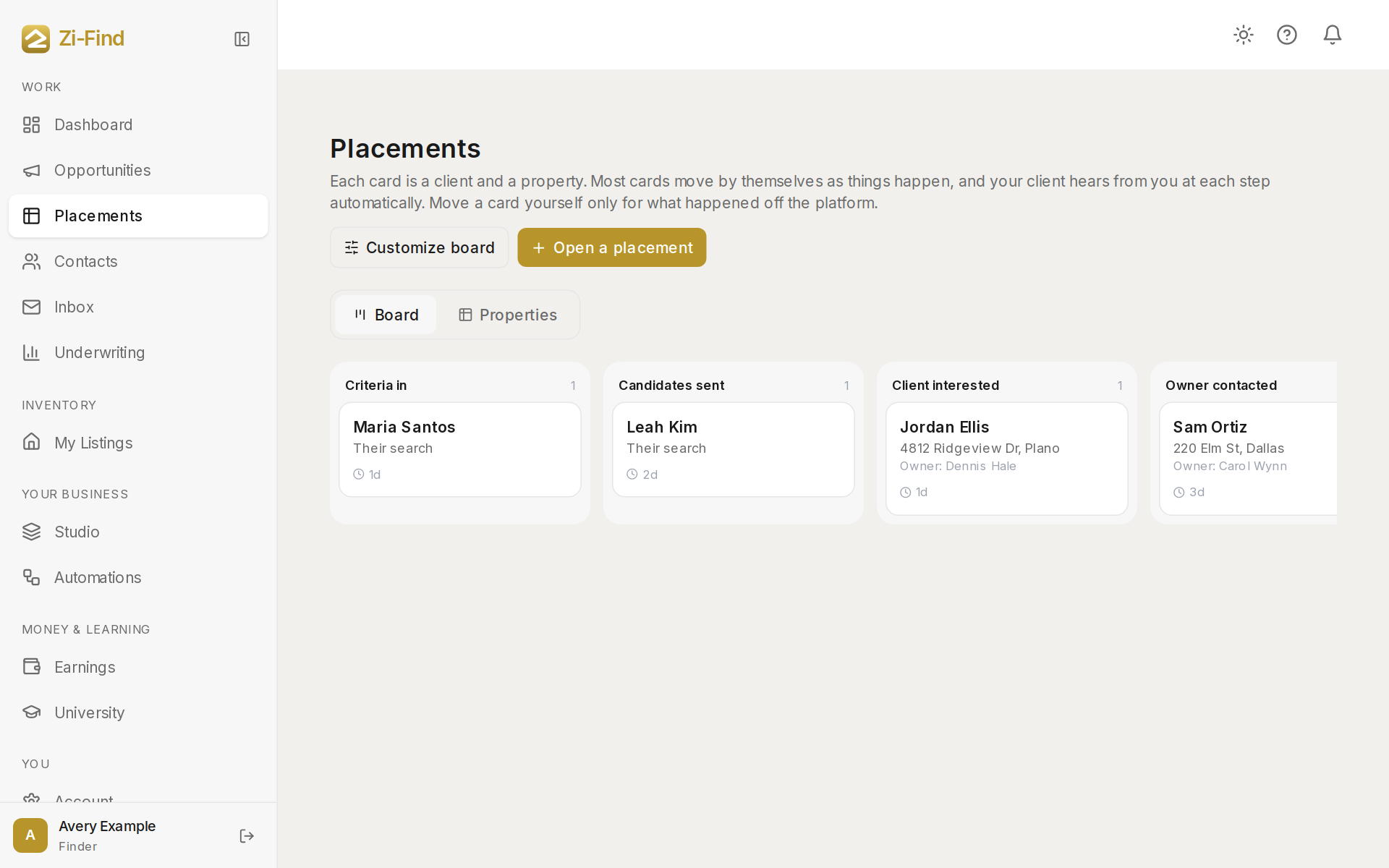Select the Candidates sent column header
Screen dimensions: 1389x868
pyautogui.click(x=671, y=386)
